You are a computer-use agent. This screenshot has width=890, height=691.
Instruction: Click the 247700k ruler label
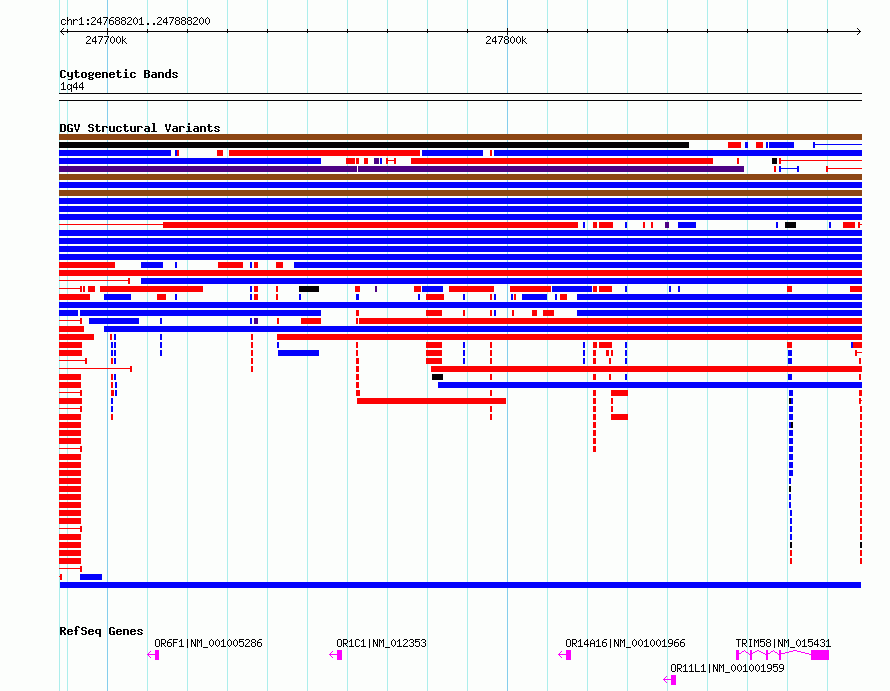pos(106,40)
